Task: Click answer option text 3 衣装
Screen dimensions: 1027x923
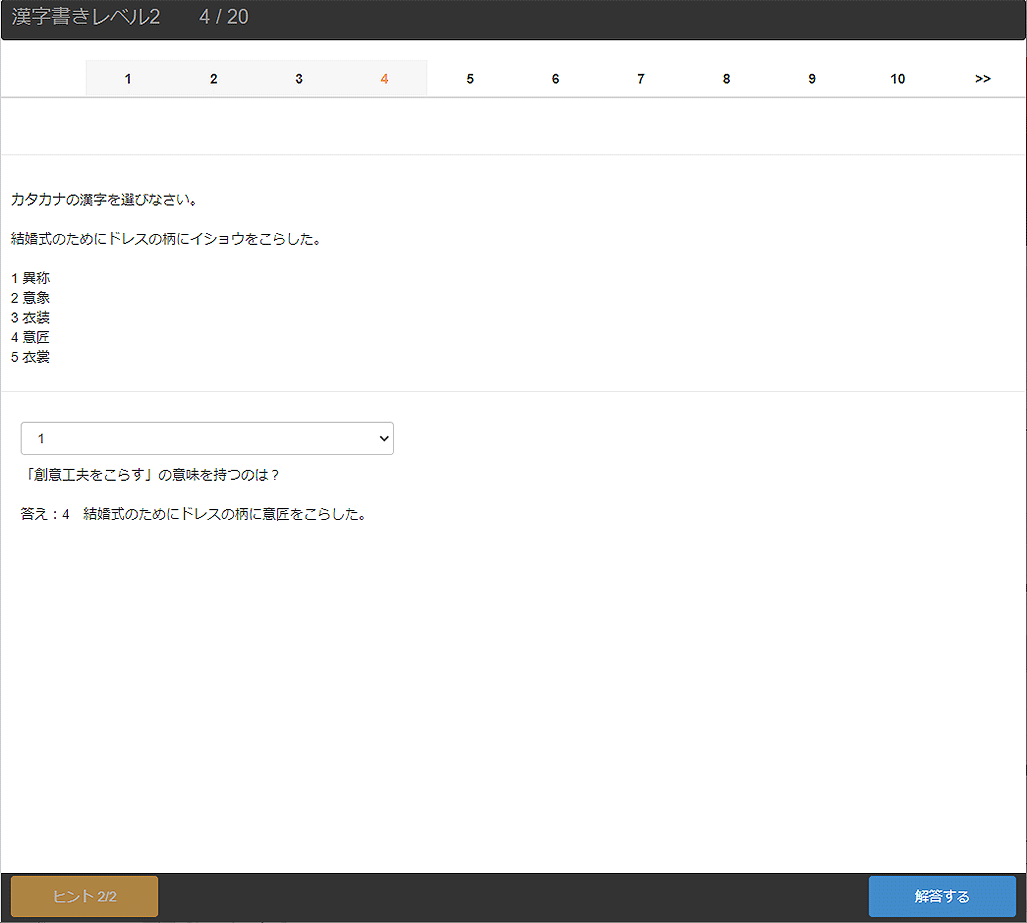Action: 31,318
